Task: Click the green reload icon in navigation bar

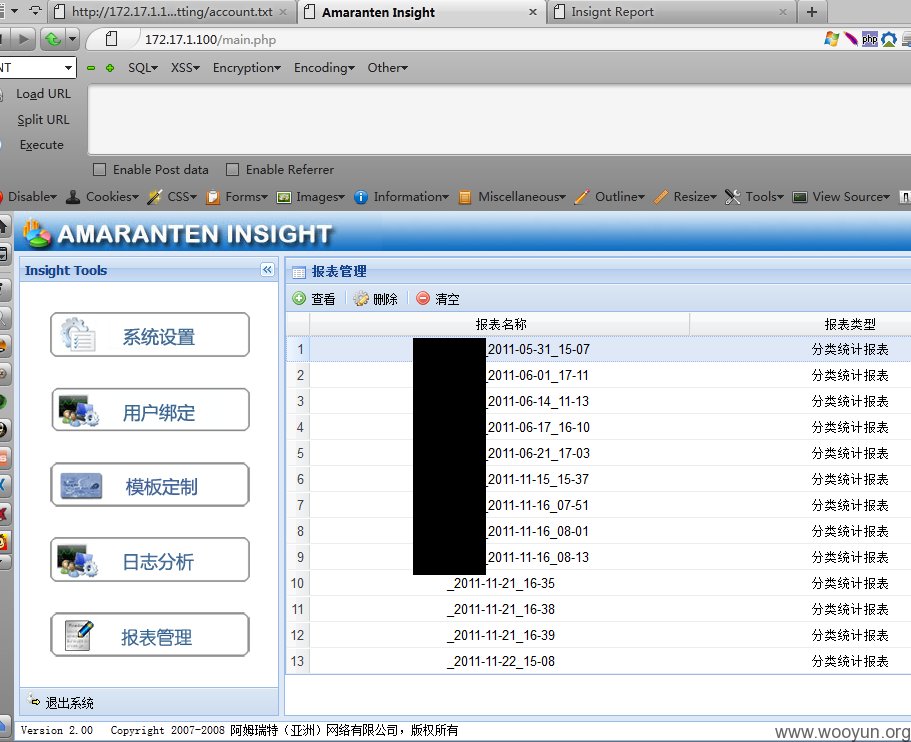Action: coord(52,40)
